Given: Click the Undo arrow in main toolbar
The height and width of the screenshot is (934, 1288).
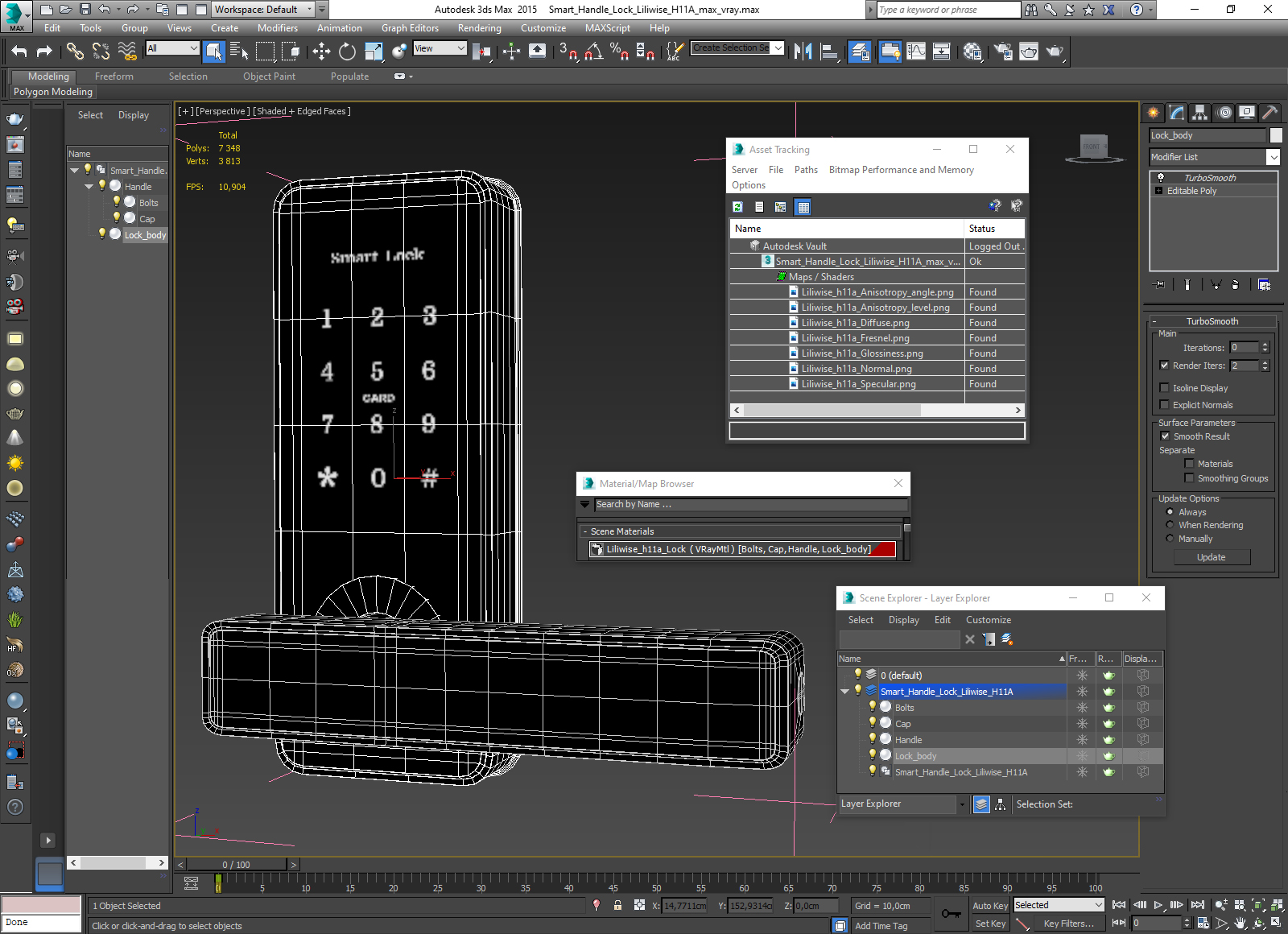Looking at the screenshot, I should coord(19,52).
